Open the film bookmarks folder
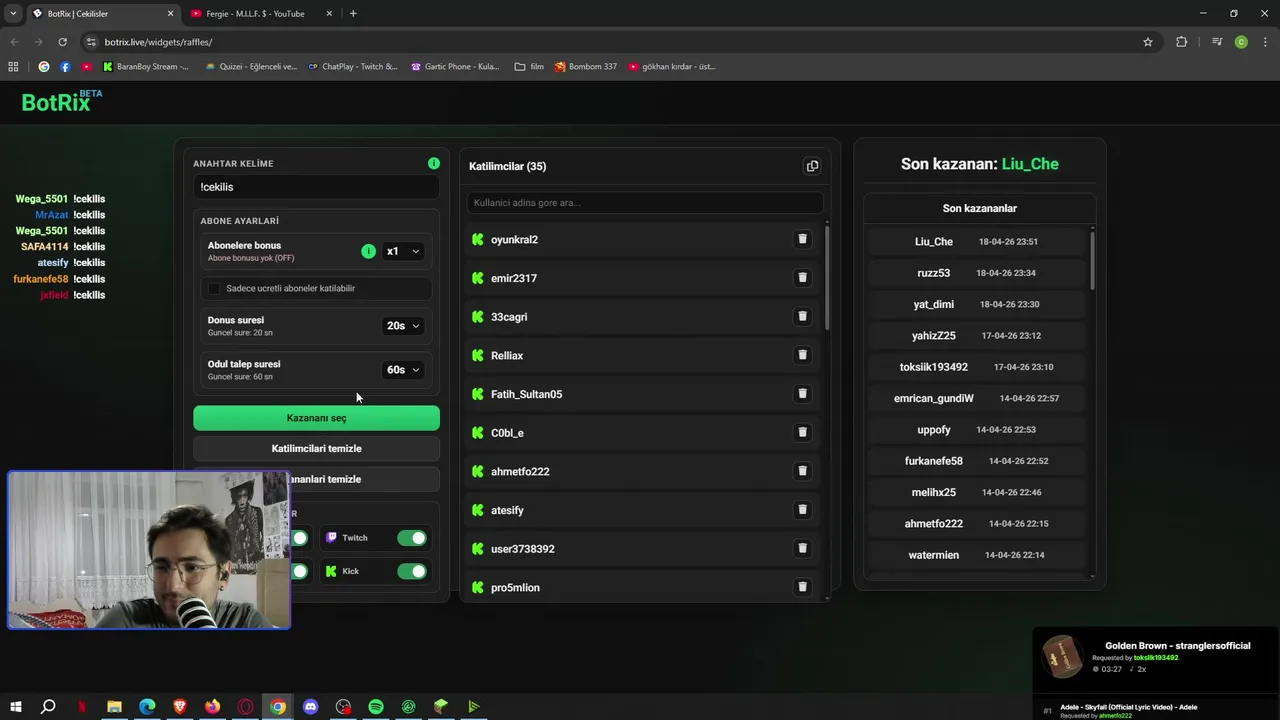 click(529, 67)
